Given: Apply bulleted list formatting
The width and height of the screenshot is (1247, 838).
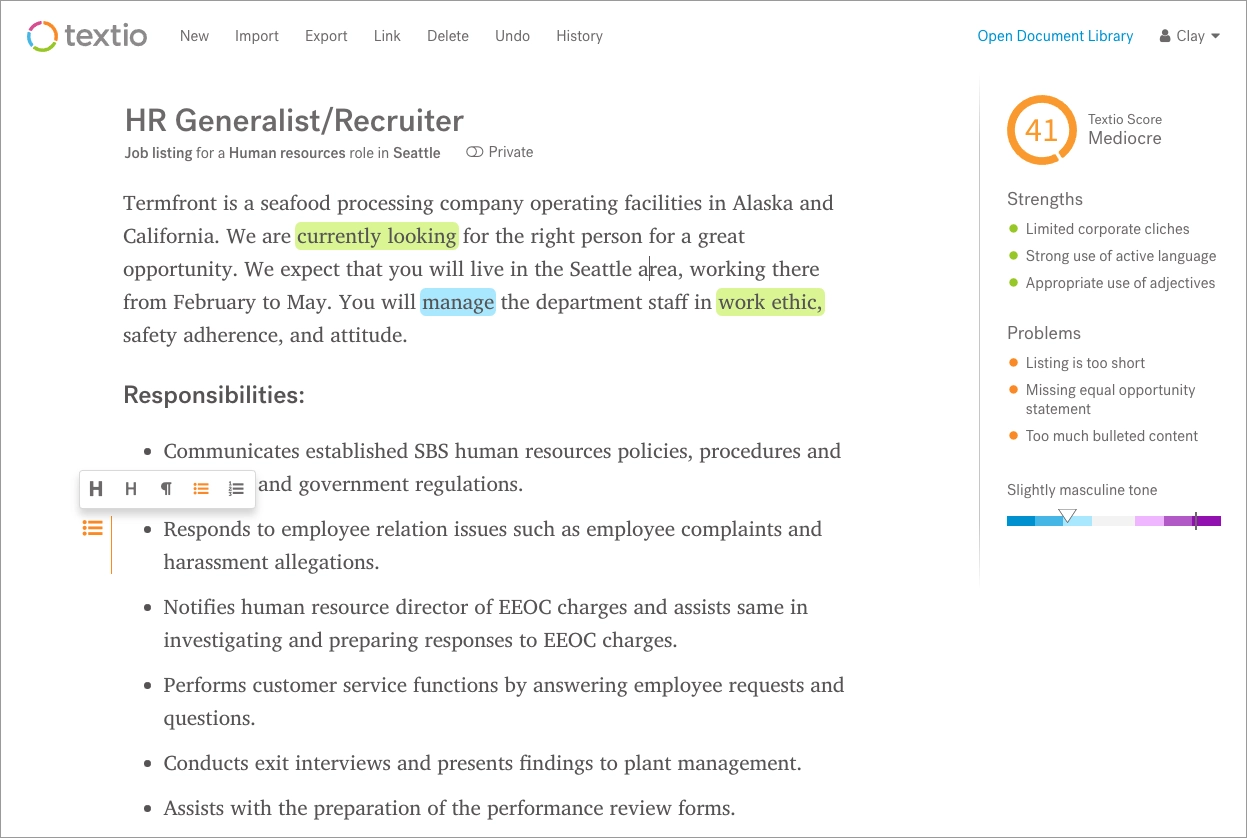Looking at the screenshot, I should (201, 489).
